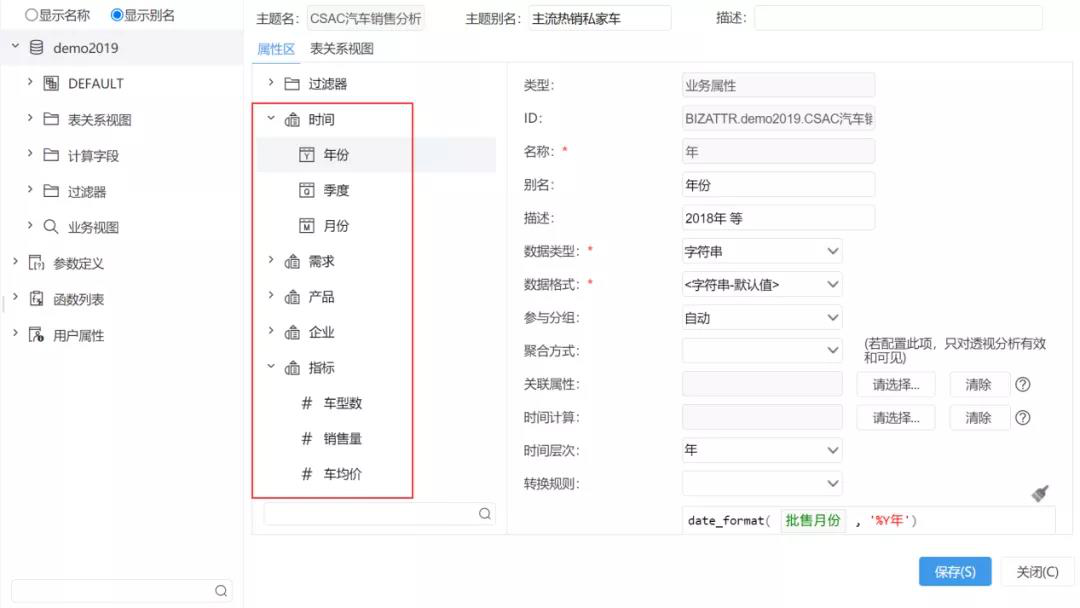Expand the 产品 group
This screenshot has width=1080, height=608.
(271, 295)
